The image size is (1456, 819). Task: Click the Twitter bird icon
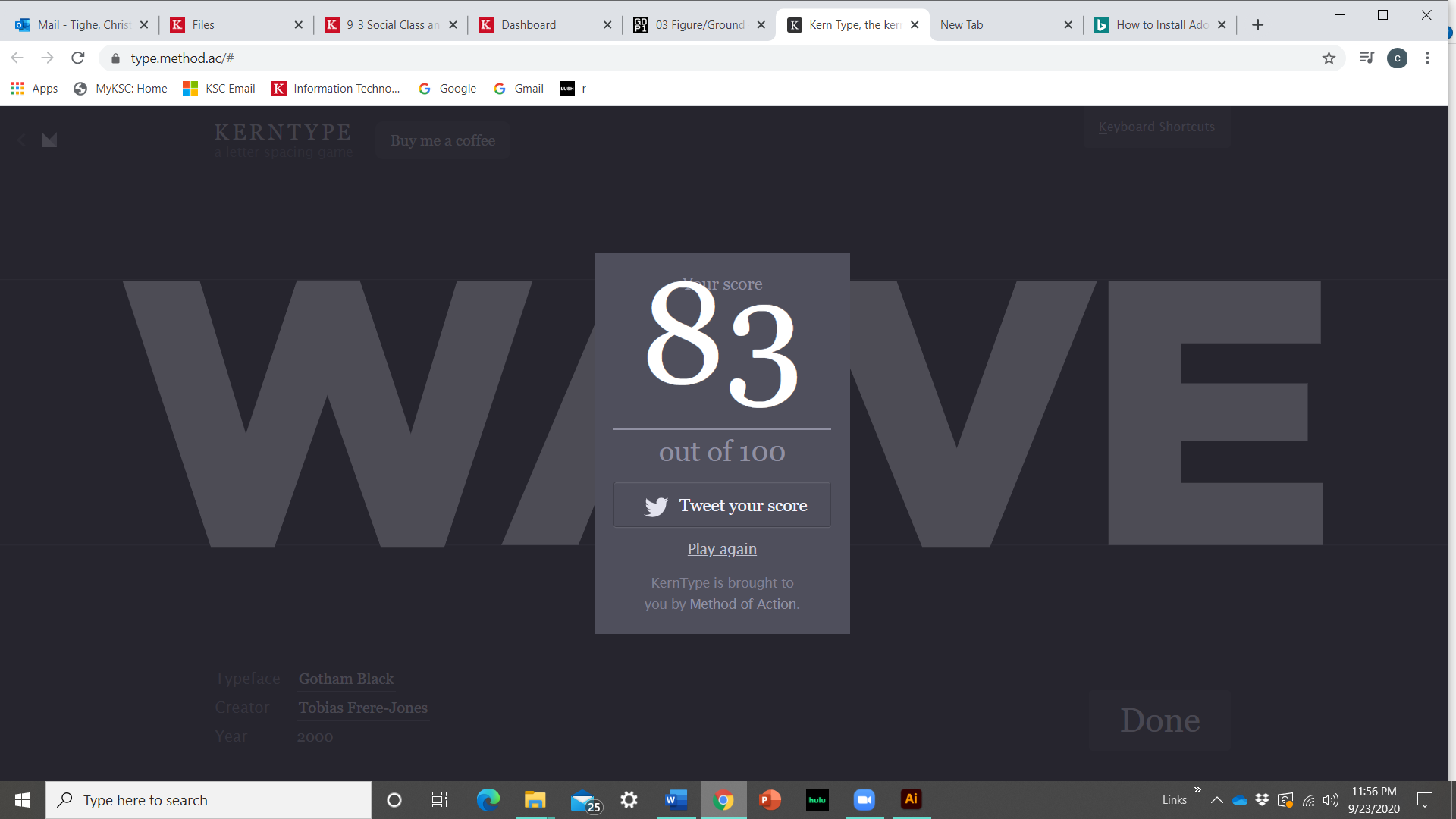pos(656,506)
